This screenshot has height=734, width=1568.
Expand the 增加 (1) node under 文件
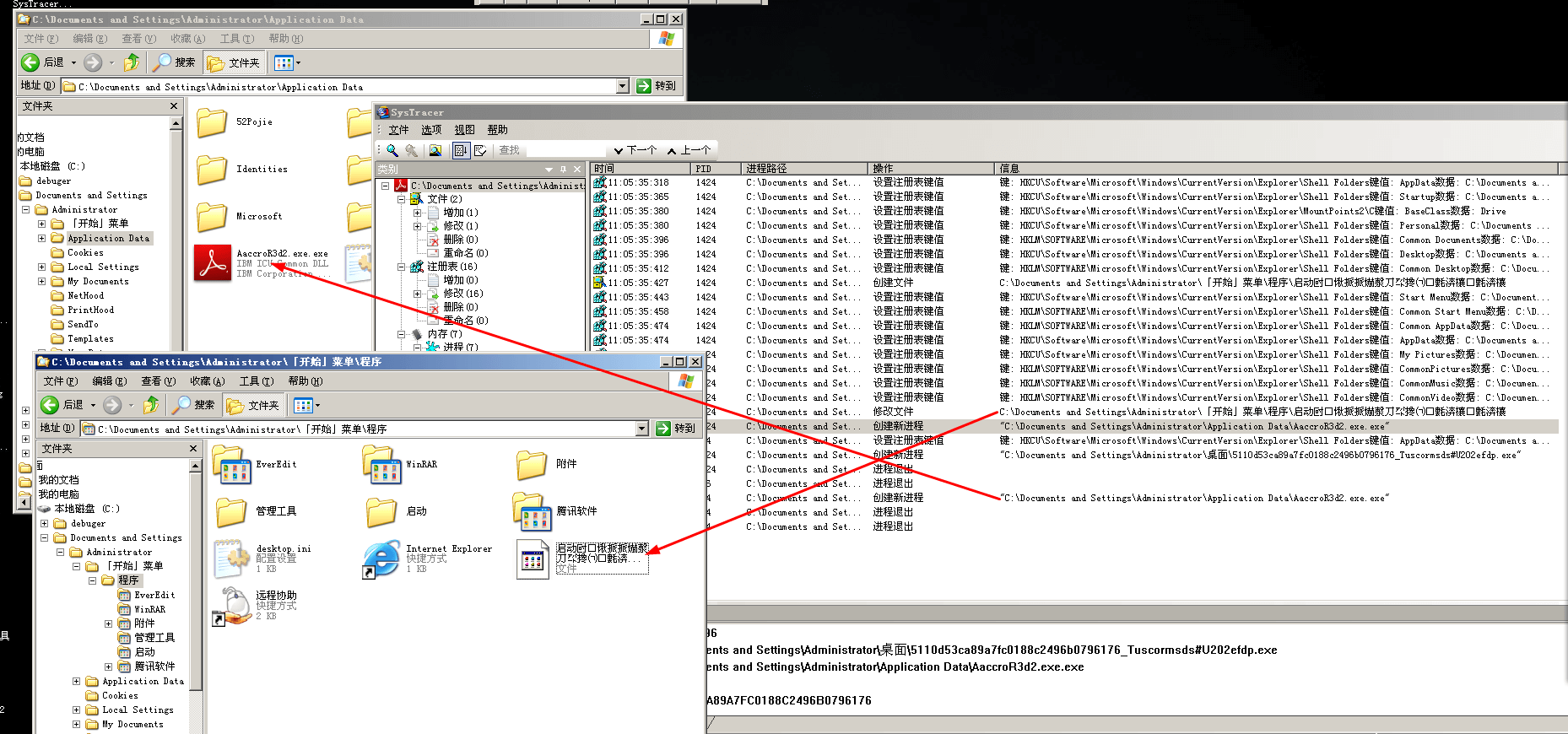(x=417, y=213)
